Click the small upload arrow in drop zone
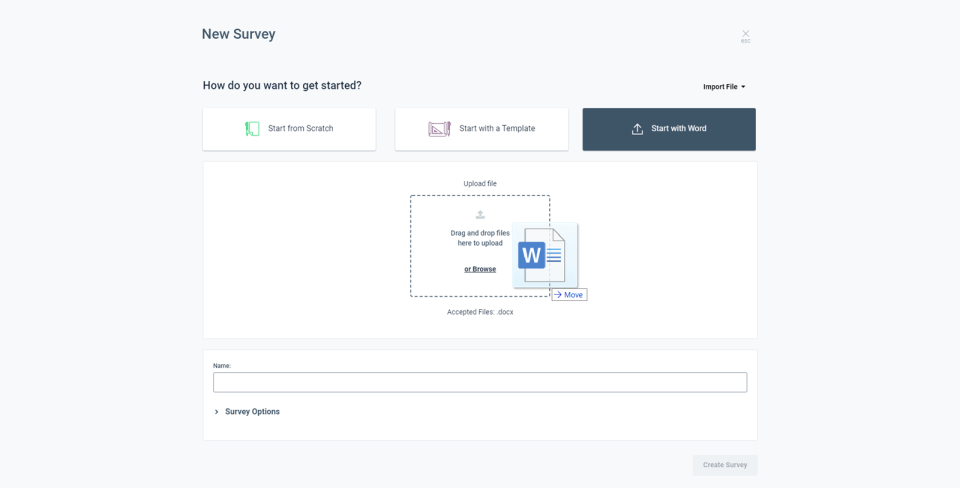Image resolution: width=960 pixels, height=488 pixels. click(480, 214)
